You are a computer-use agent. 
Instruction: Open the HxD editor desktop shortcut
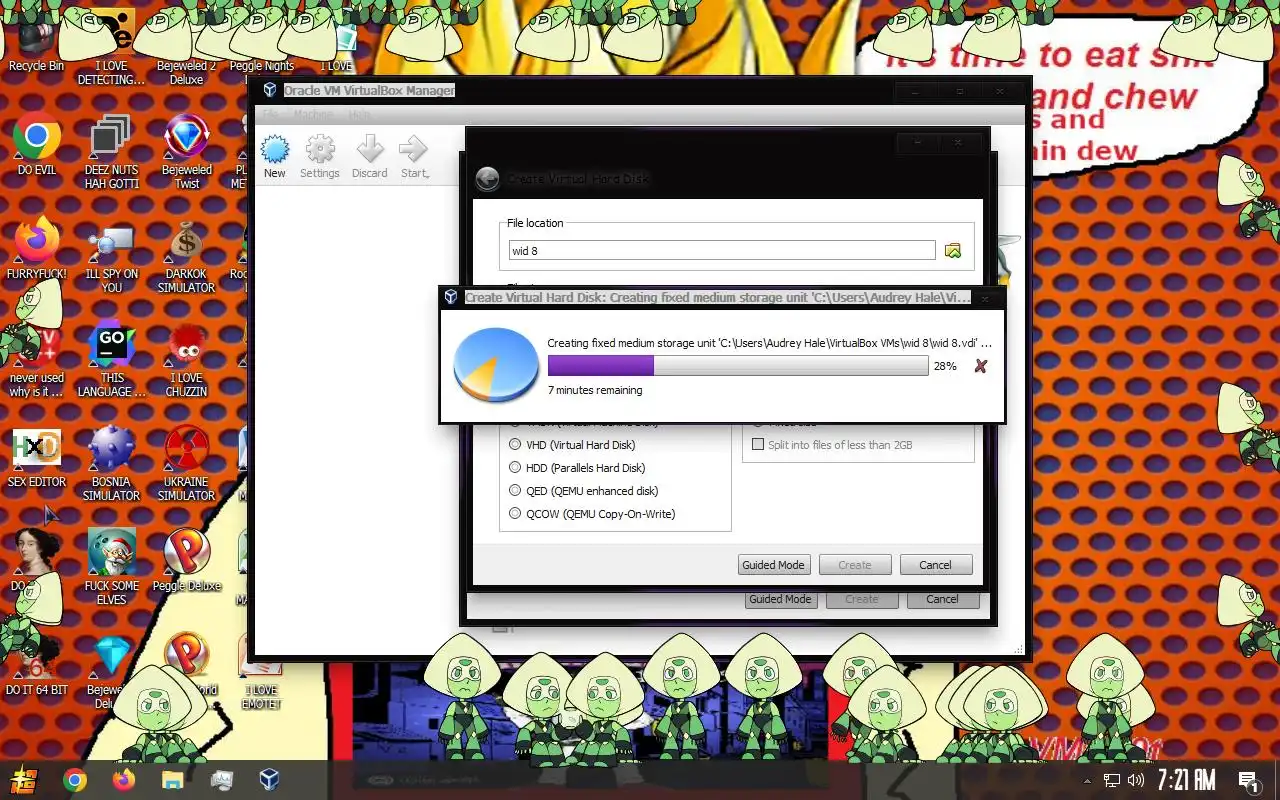click(x=37, y=458)
